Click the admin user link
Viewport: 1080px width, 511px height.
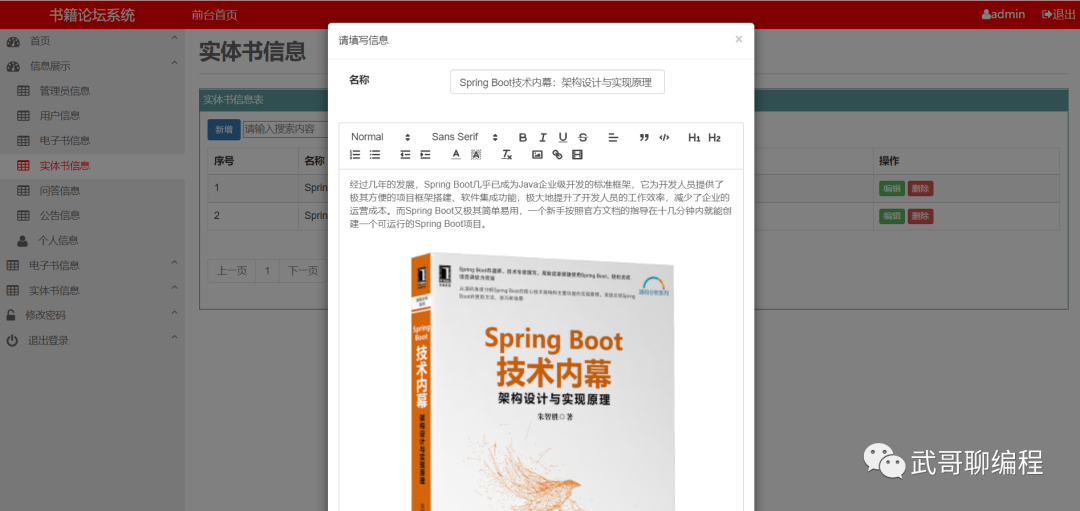coord(1003,14)
